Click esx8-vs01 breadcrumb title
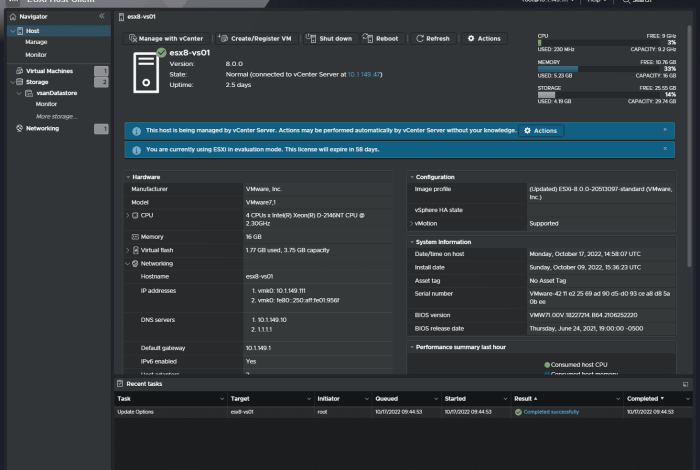The width and height of the screenshot is (700, 470). pos(141,17)
